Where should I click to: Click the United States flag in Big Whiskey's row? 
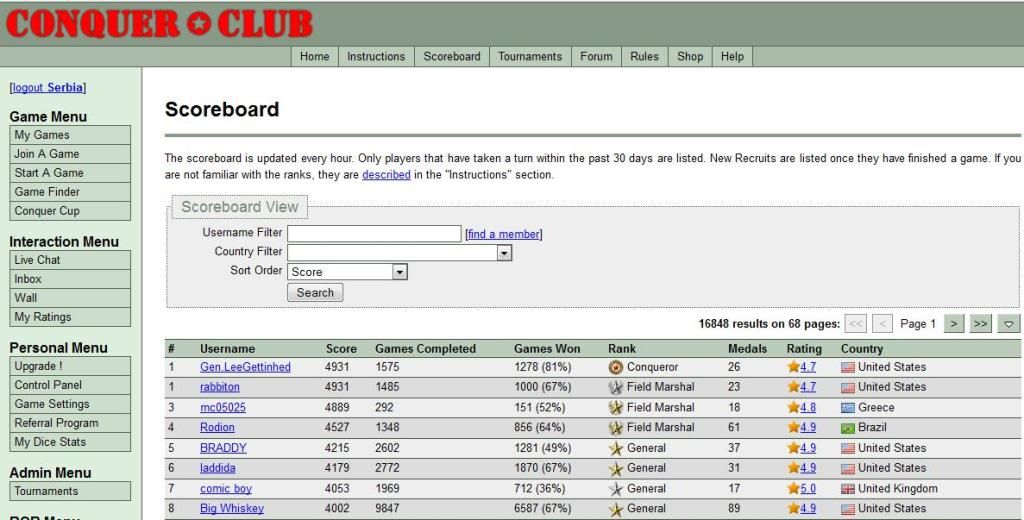pos(848,510)
